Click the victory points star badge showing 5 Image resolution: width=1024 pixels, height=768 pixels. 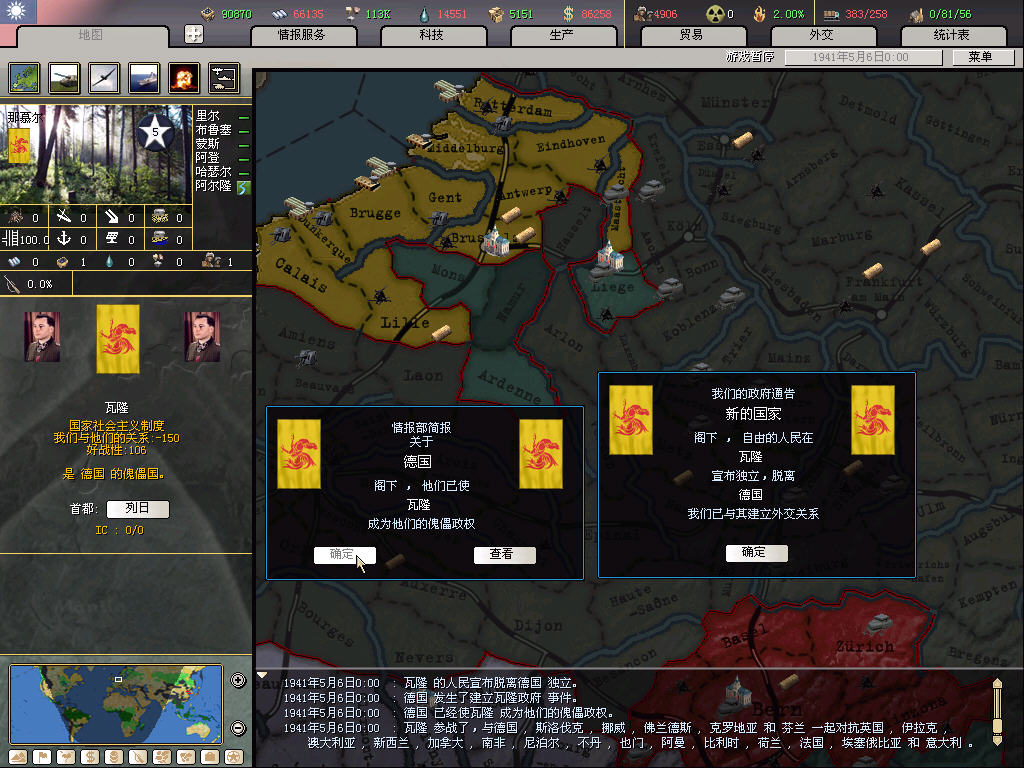[x=155, y=132]
